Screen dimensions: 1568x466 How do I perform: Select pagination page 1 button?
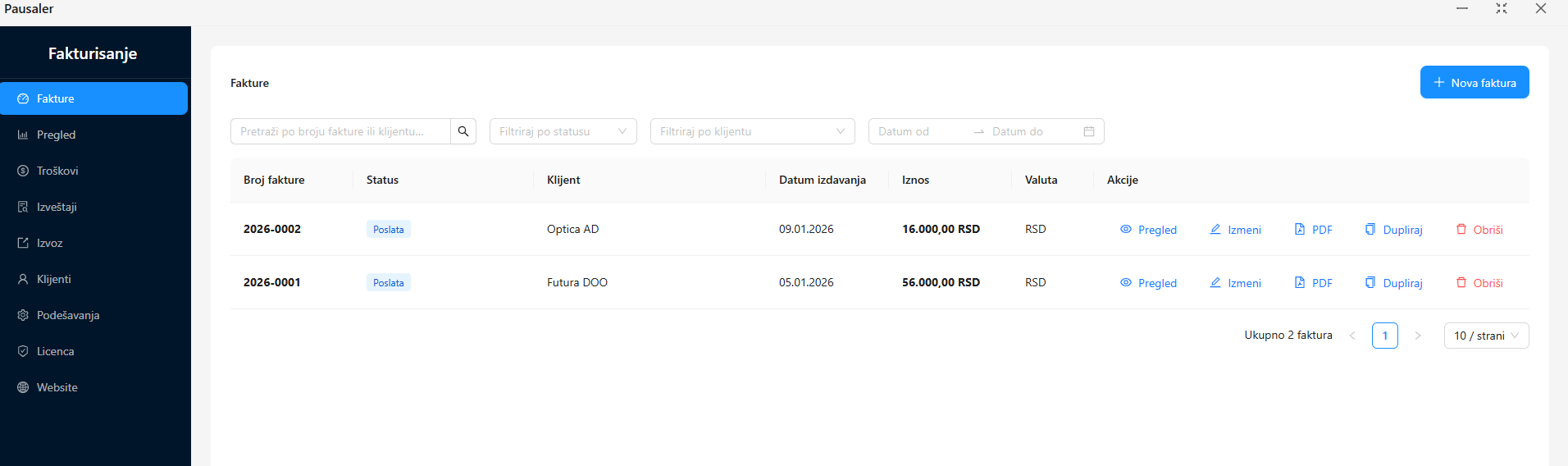tap(1384, 336)
